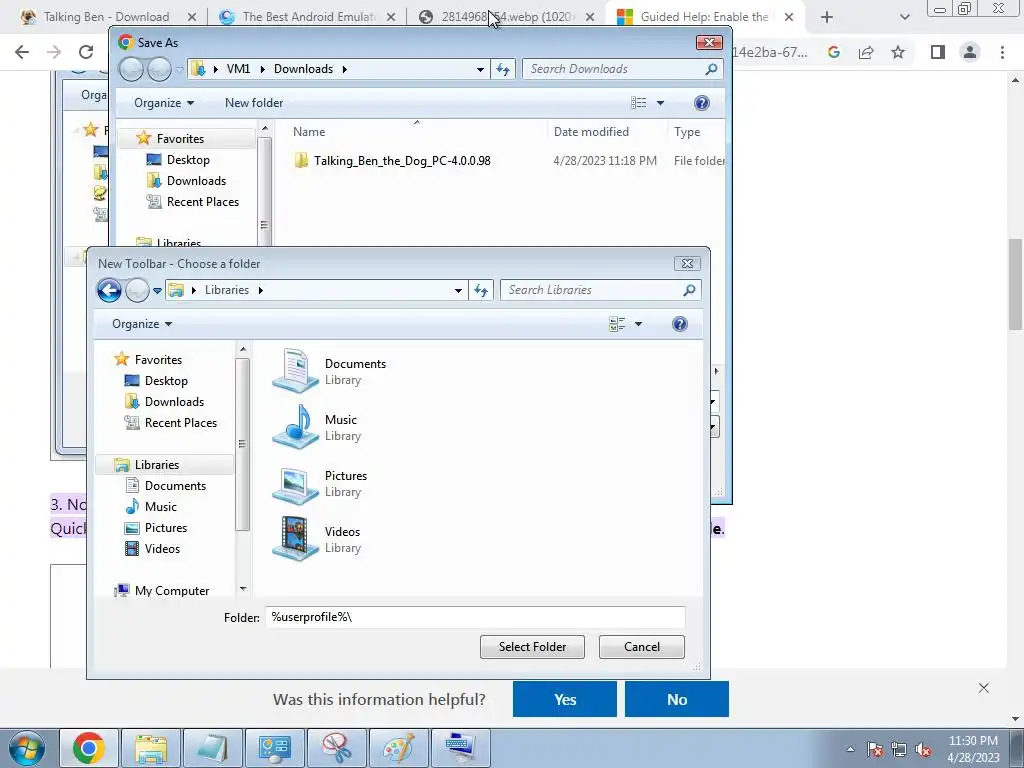Open Videos library icon in file list
The width and height of the screenshot is (1024, 768).
295,539
